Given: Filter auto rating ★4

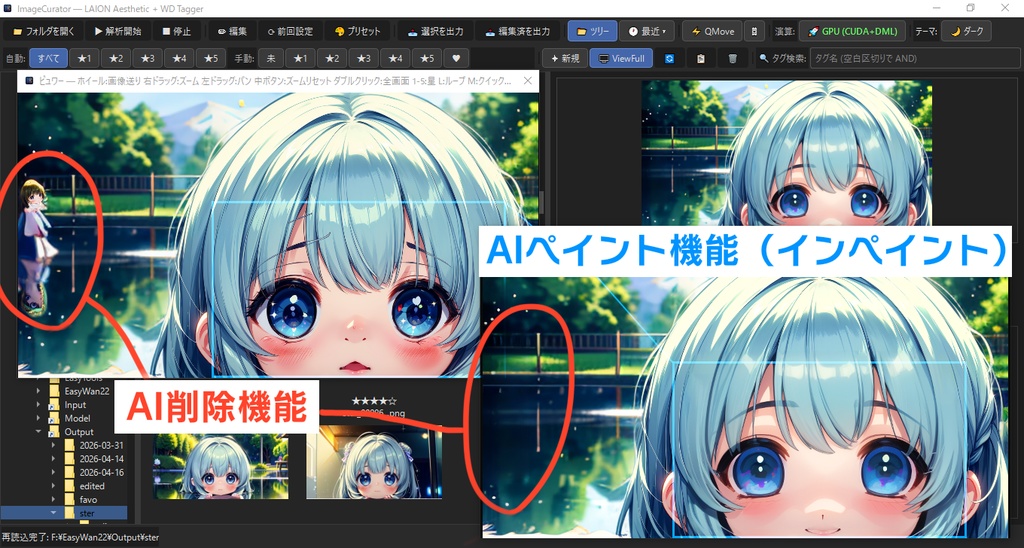Looking at the screenshot, I should pos(179,58).
